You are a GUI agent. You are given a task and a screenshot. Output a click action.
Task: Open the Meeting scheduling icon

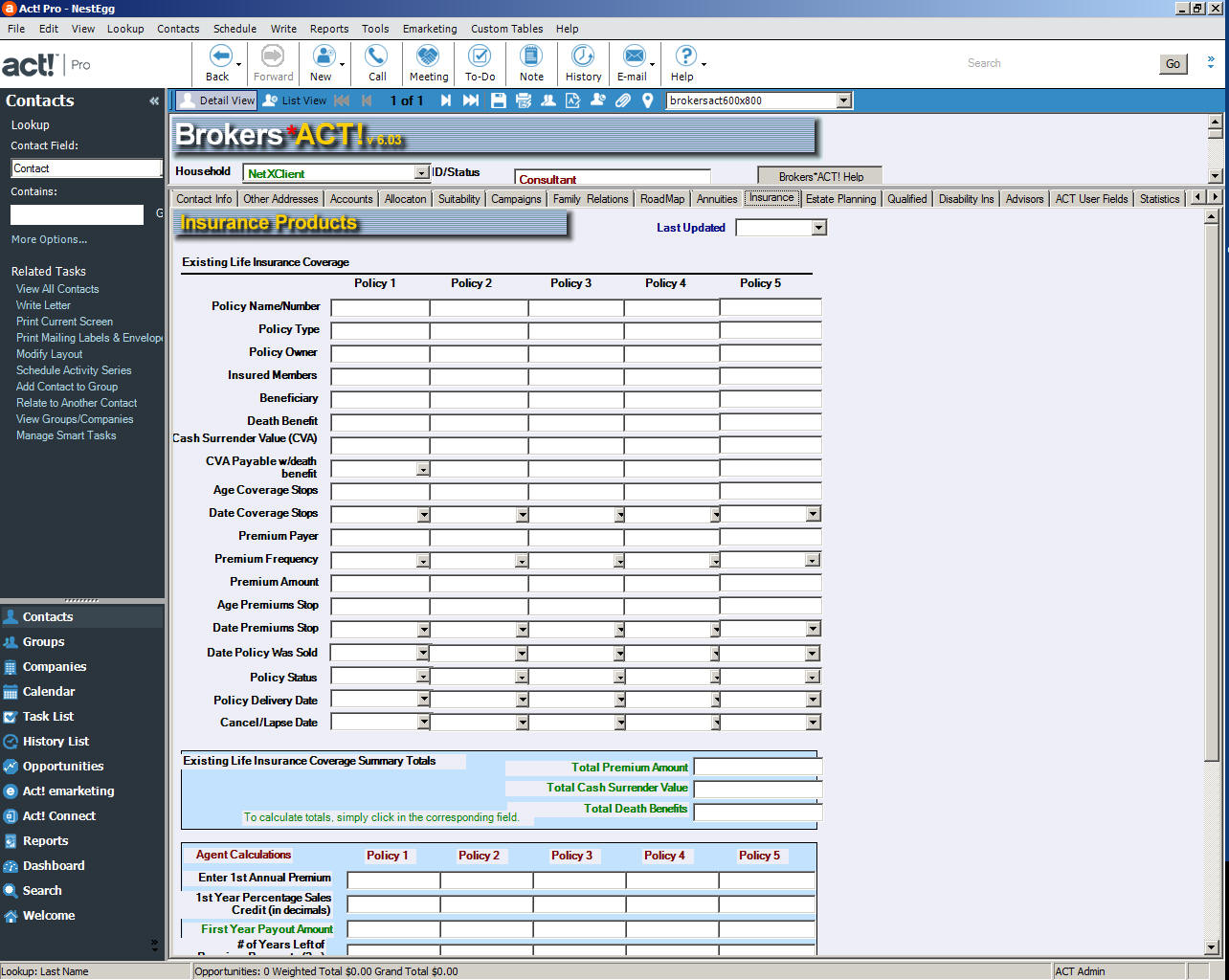[x=428, y=56]
